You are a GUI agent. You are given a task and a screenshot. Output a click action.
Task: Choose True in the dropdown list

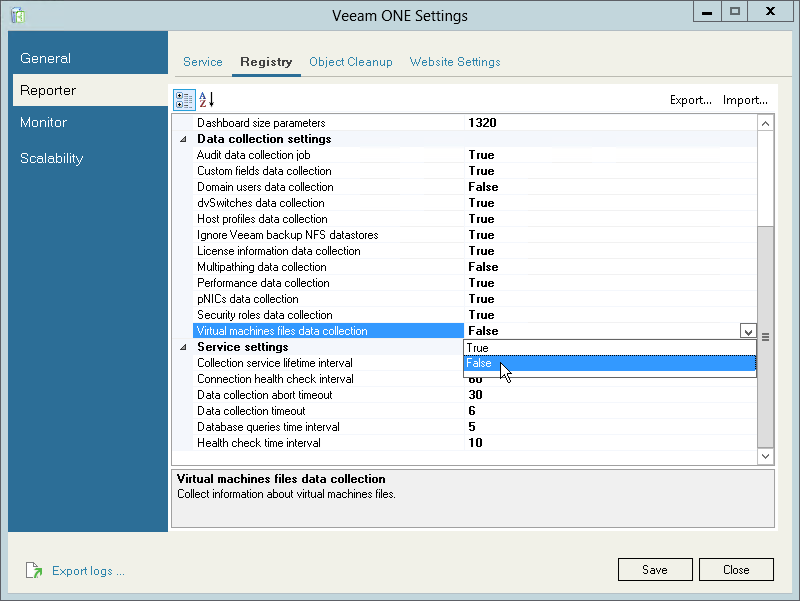coord(610,348)
